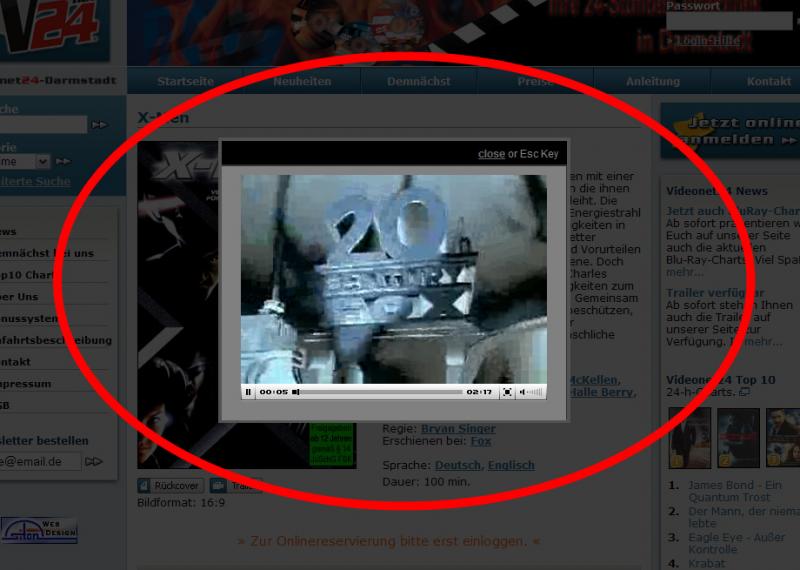Image resolution: width=800 pixels, height=570 pixels.
Task: Open Eagle Eye - Außer Kontrolle link
Action: click(736, 543)
